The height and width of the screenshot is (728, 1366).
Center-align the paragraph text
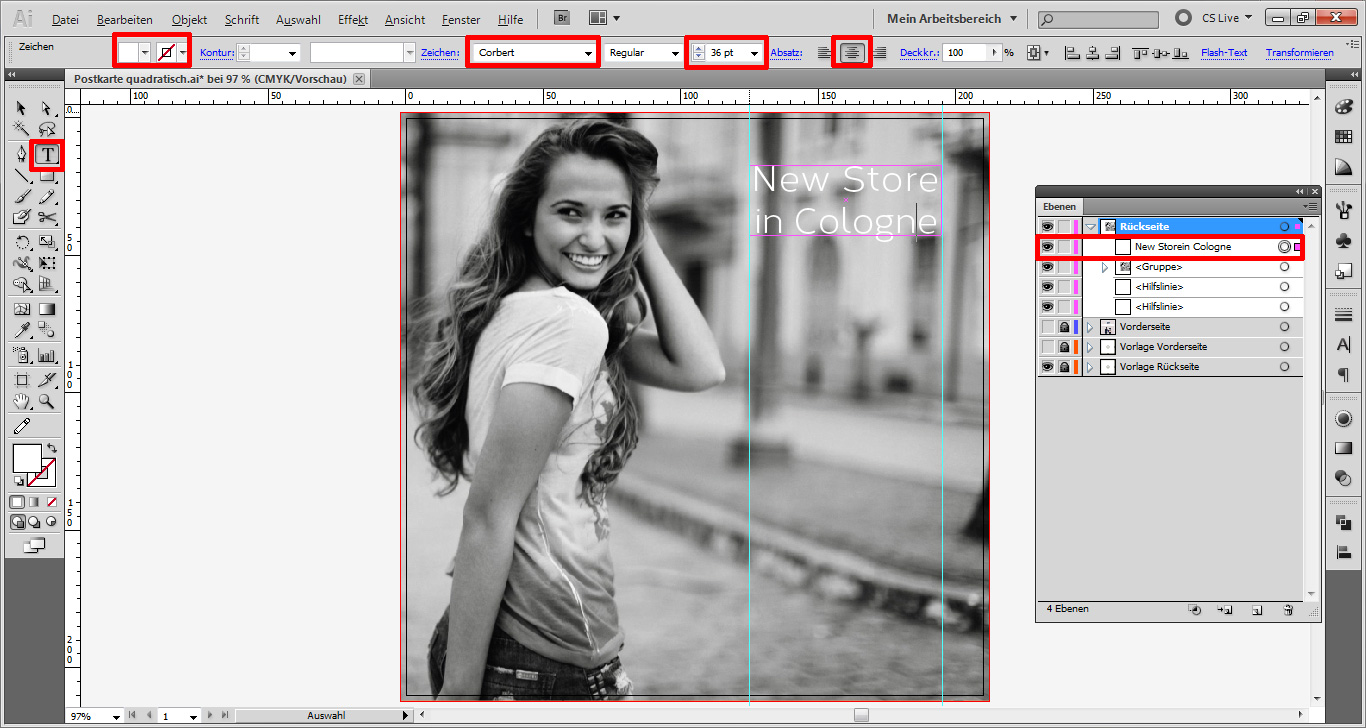click(x=852, y=53)
